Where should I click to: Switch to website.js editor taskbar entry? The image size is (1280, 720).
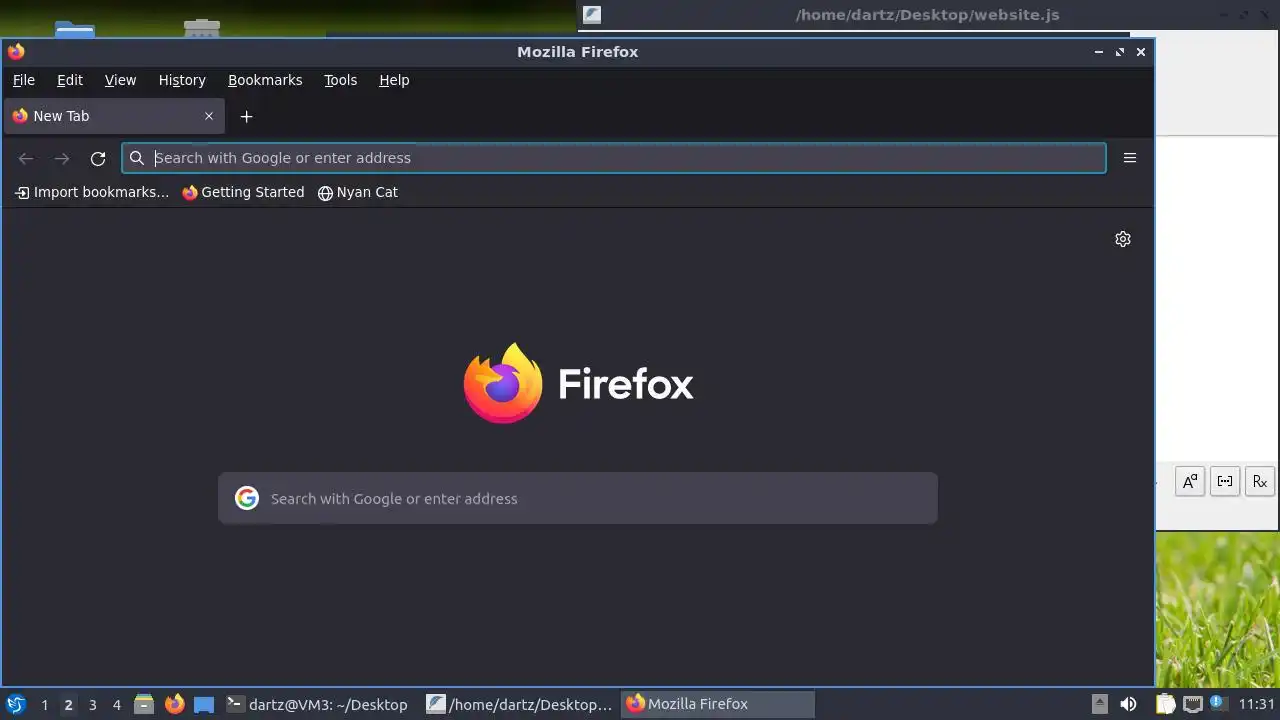(519, 704)
